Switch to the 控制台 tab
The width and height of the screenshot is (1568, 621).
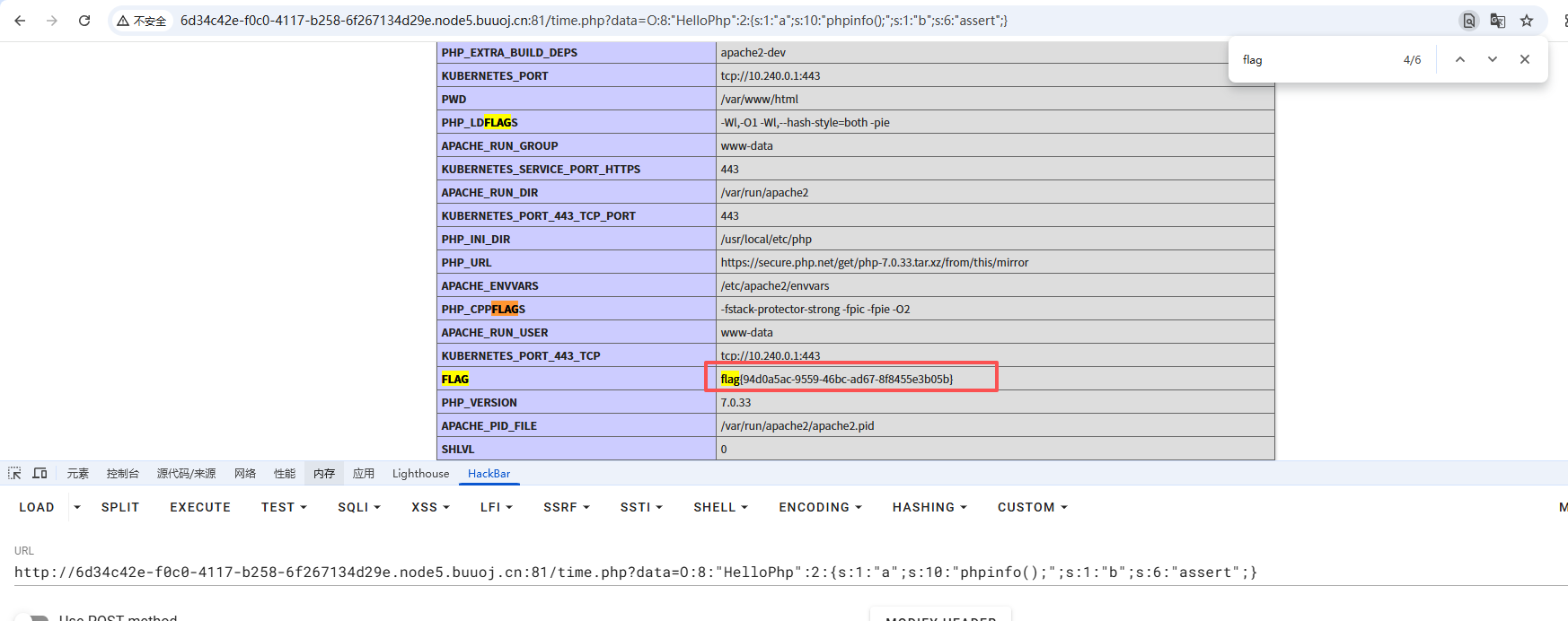coord(123,473)
